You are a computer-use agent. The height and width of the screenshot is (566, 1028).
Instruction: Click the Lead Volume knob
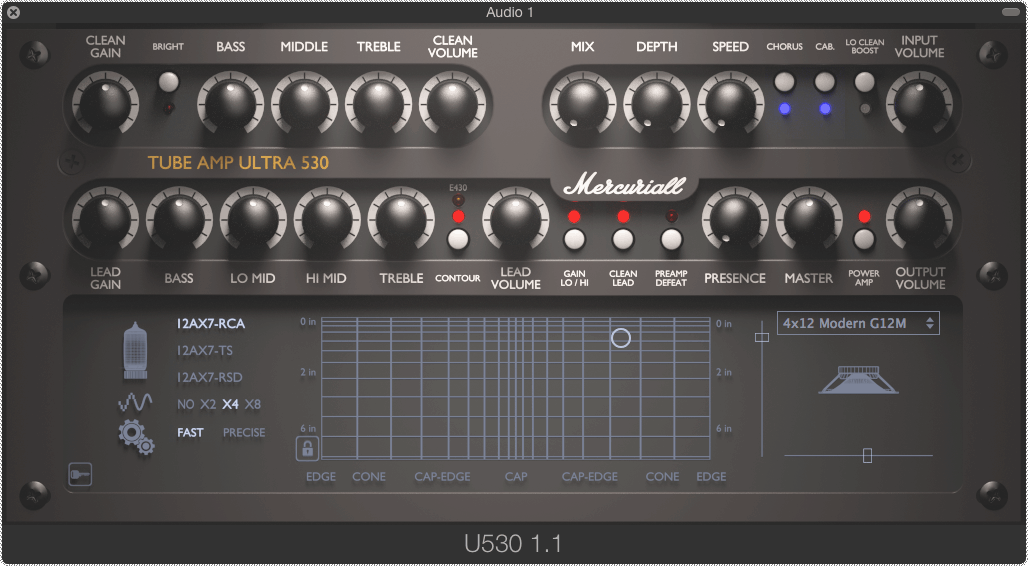(515, 219)
